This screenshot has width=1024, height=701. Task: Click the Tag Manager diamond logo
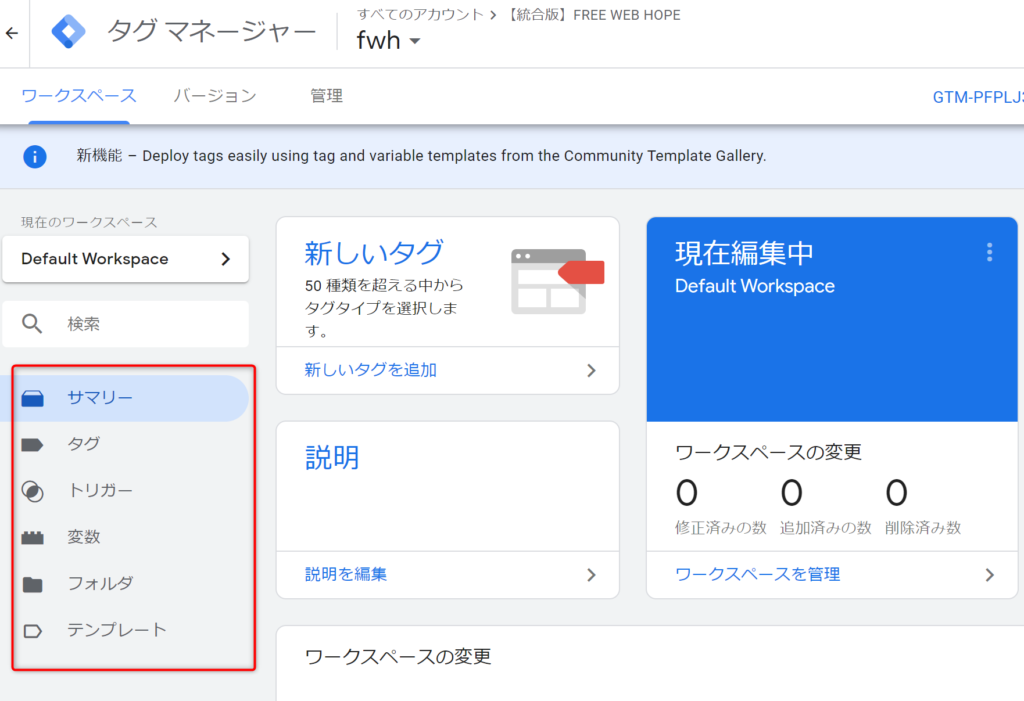tap(69, 31)
